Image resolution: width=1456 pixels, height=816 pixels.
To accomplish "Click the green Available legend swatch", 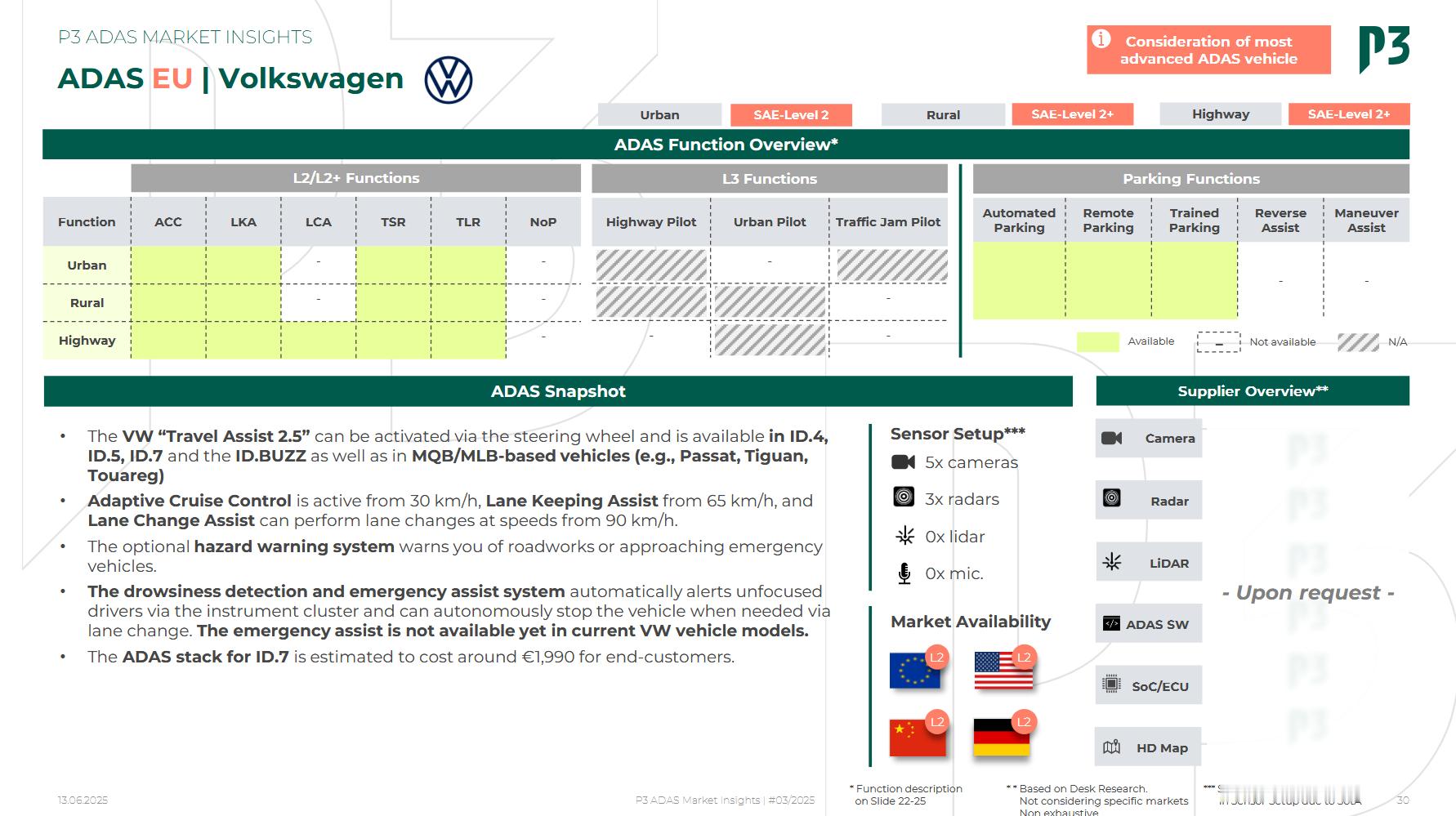I will (1097, 341).
